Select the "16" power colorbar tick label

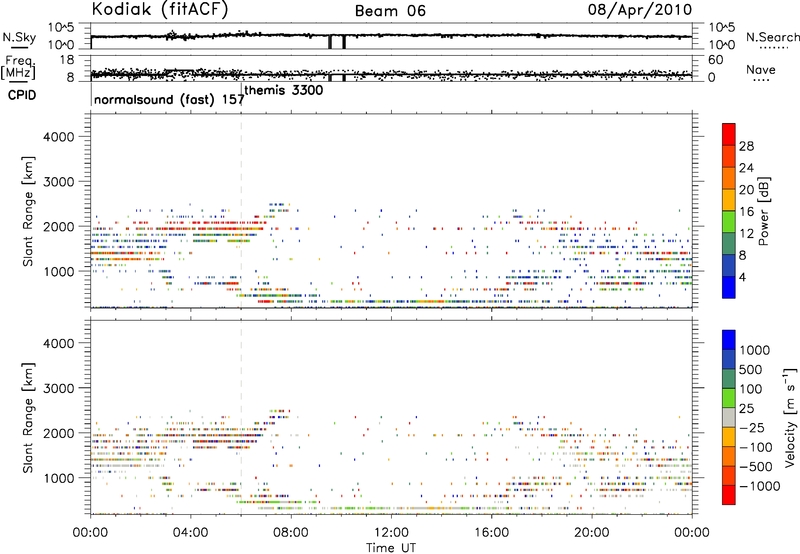pyautogui.click(x=746, y=212)
